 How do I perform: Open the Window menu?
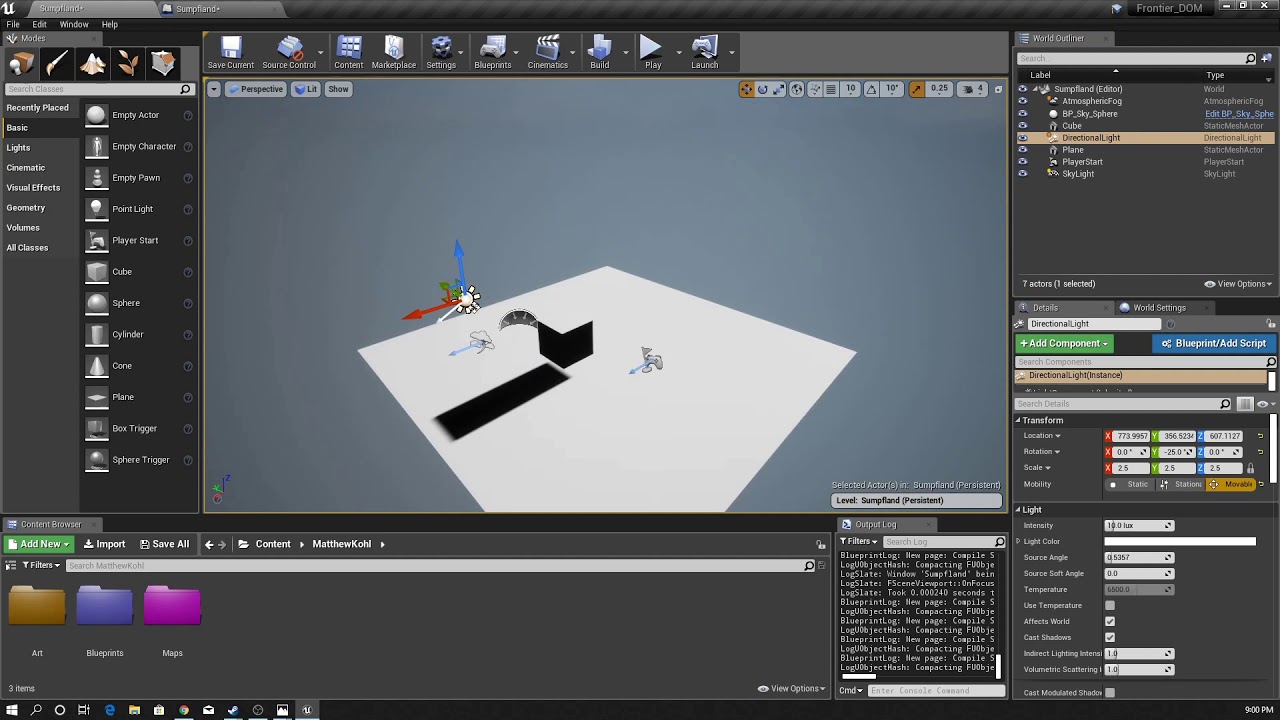click(74, 24)
